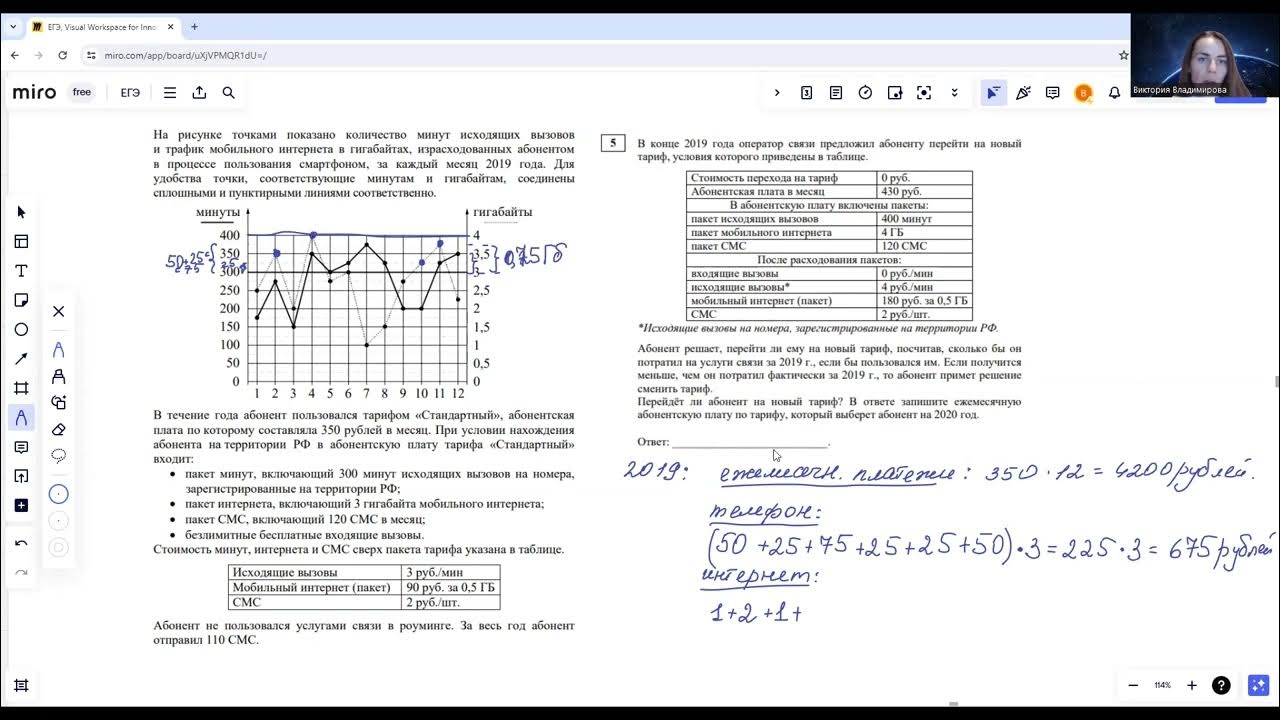This screenshot has width=1280, height=720.
Task: Click the 114% zoom level
Action: coord(1162,685)
